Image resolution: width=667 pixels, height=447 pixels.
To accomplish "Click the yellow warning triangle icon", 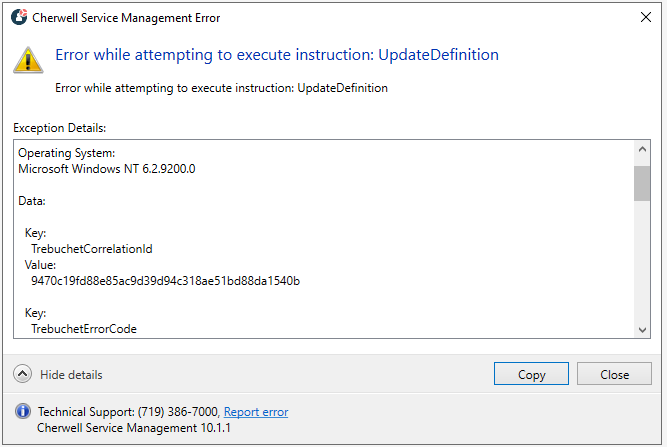I will 28,60.
